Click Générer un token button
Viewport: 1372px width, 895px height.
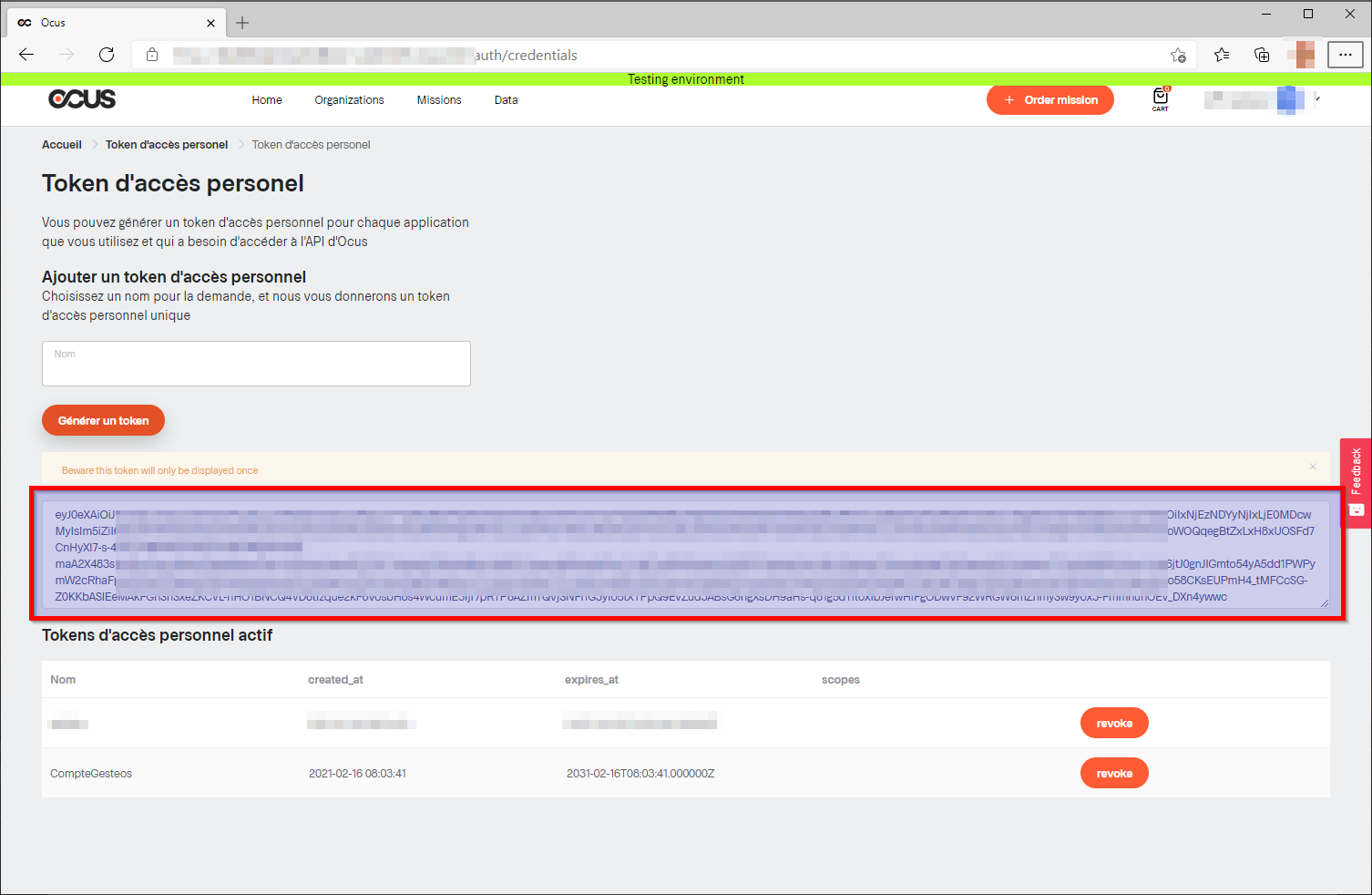pos(103,420)
